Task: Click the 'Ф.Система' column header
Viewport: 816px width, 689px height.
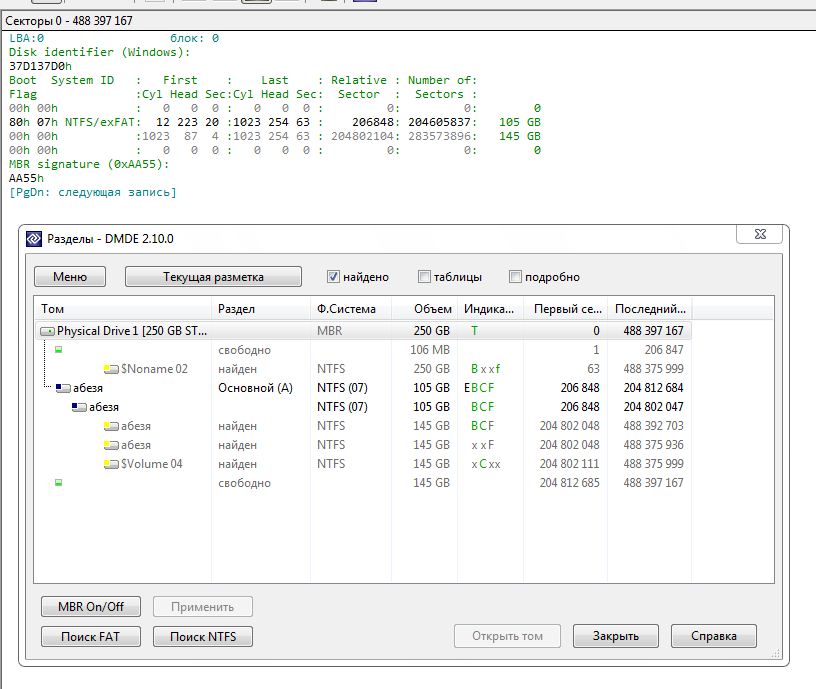Action: pyautogui.click(x=346, y=309)
